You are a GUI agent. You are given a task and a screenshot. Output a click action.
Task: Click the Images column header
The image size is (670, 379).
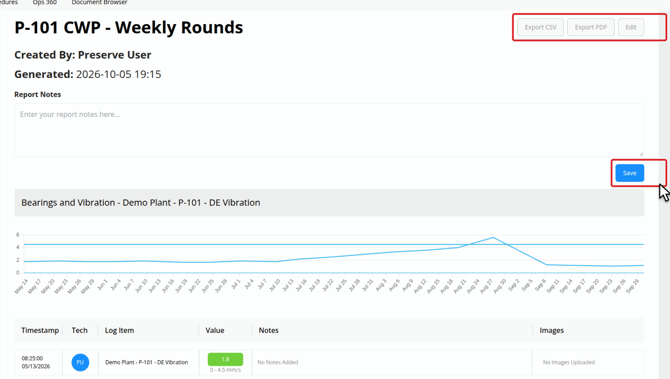(x=551, y=330)
